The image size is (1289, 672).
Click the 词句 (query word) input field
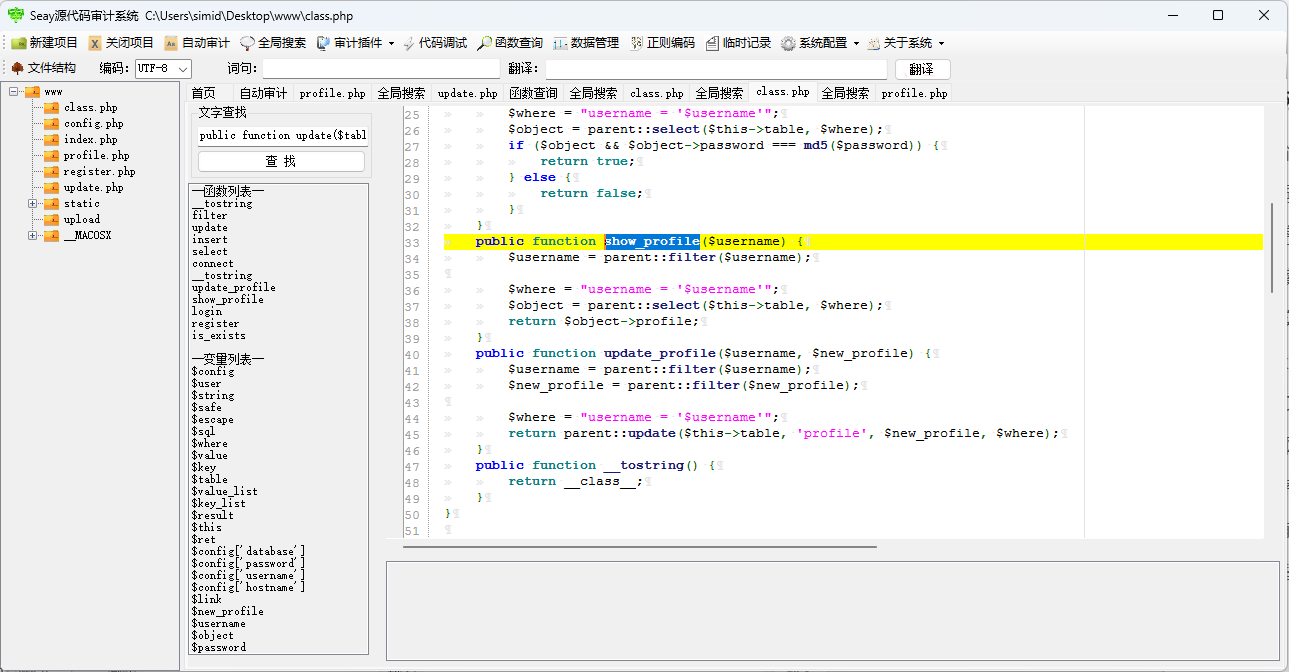(381, 69)
